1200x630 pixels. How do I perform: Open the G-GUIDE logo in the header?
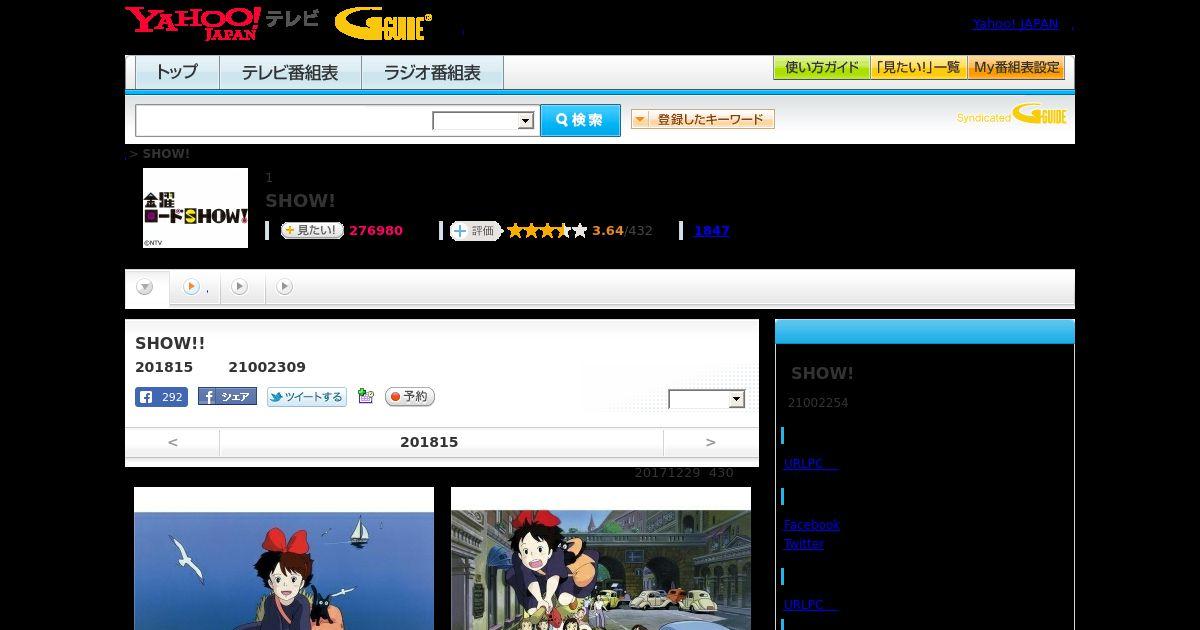383,24
